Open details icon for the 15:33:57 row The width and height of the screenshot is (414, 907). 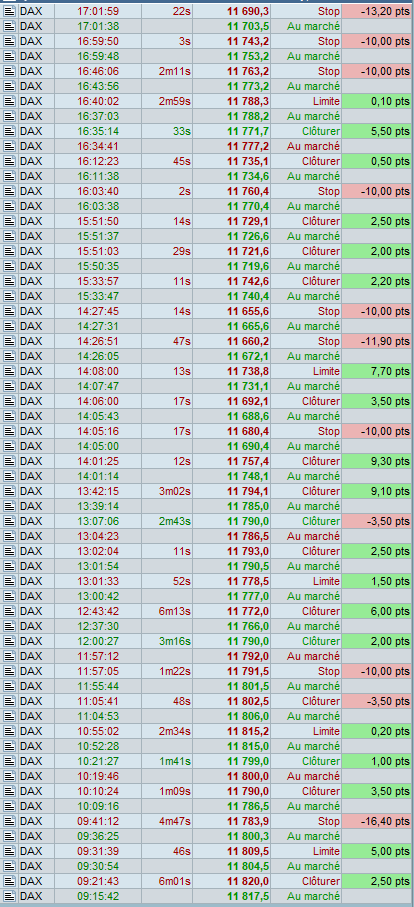point(9,281)
